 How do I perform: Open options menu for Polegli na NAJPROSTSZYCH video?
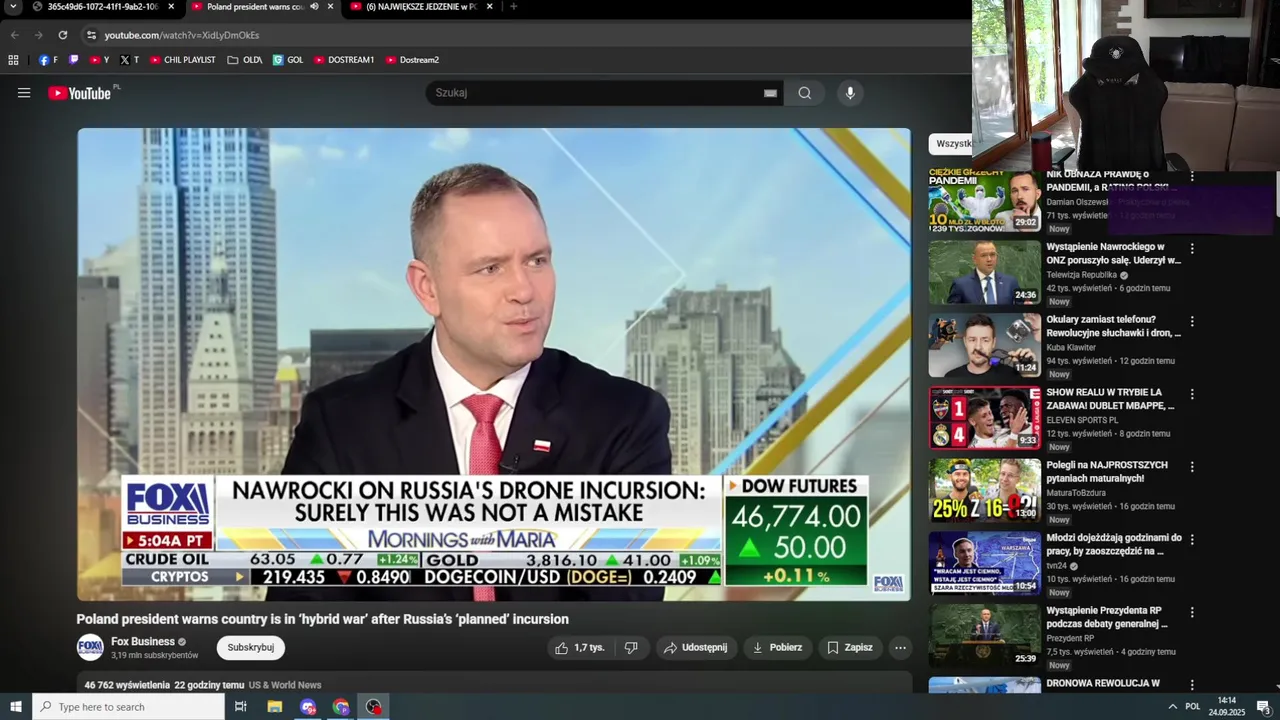click(x=1192, y=467)
